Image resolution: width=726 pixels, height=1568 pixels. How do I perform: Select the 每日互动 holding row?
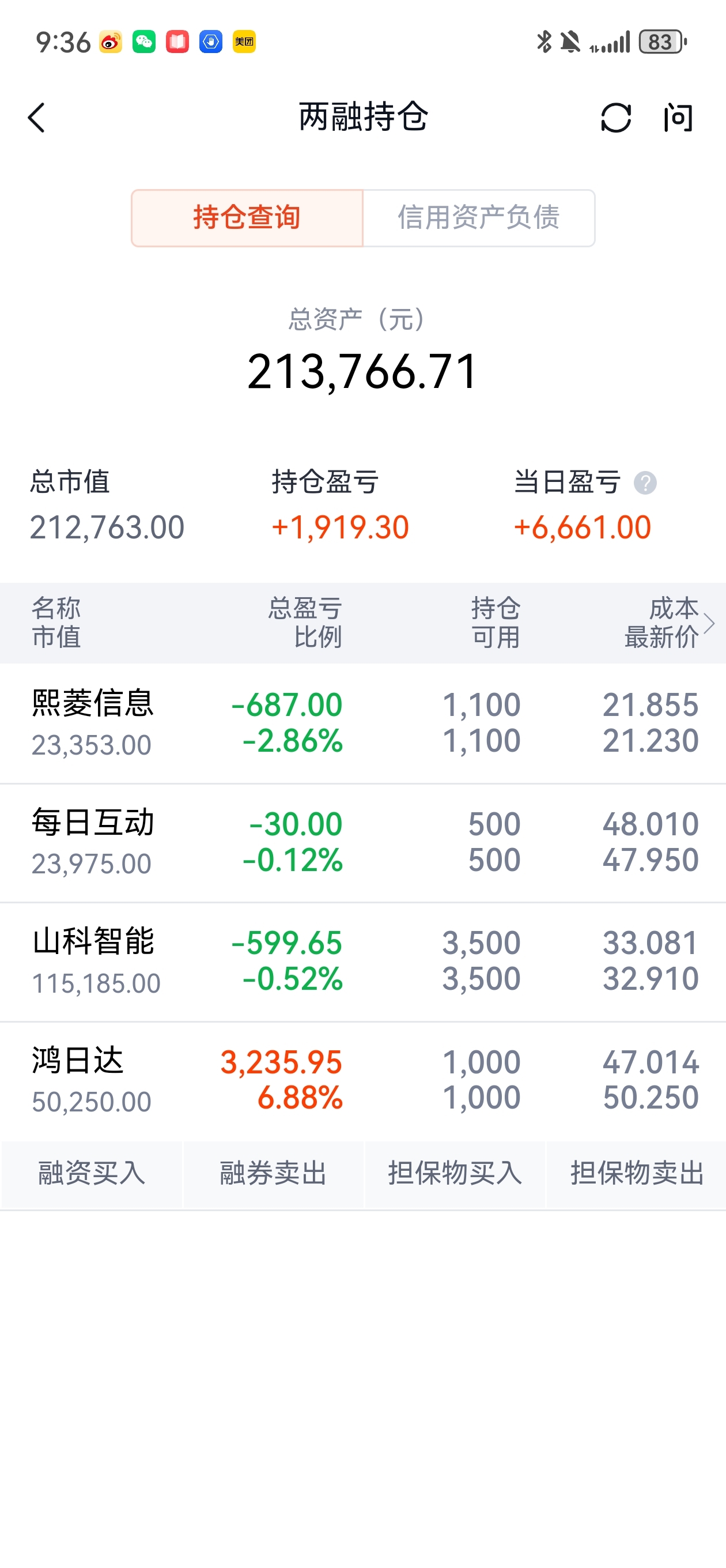[x=362, y=843]
